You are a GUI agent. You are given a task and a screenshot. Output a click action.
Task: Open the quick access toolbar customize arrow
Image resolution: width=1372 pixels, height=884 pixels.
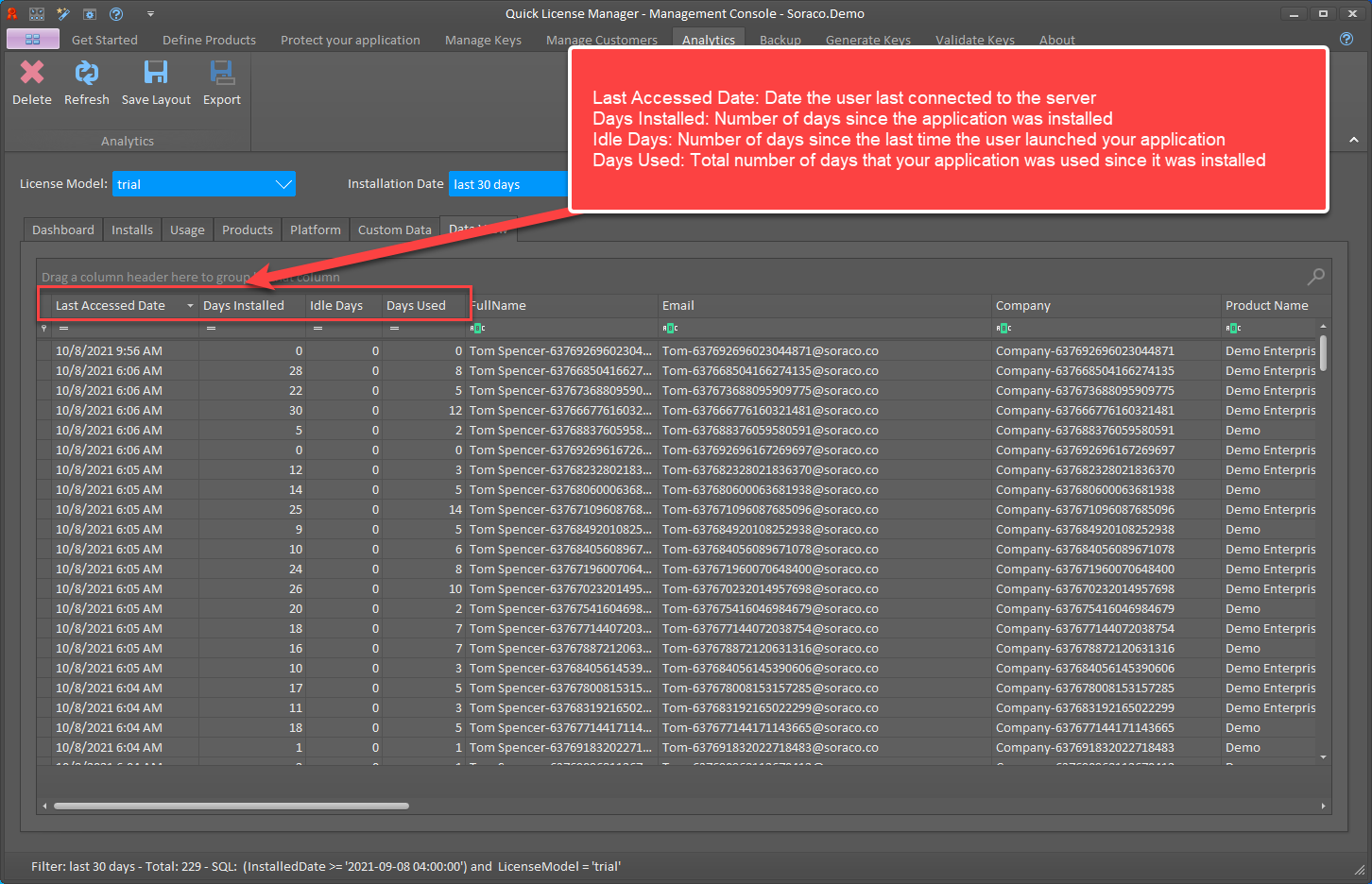(x=150, y=14)
